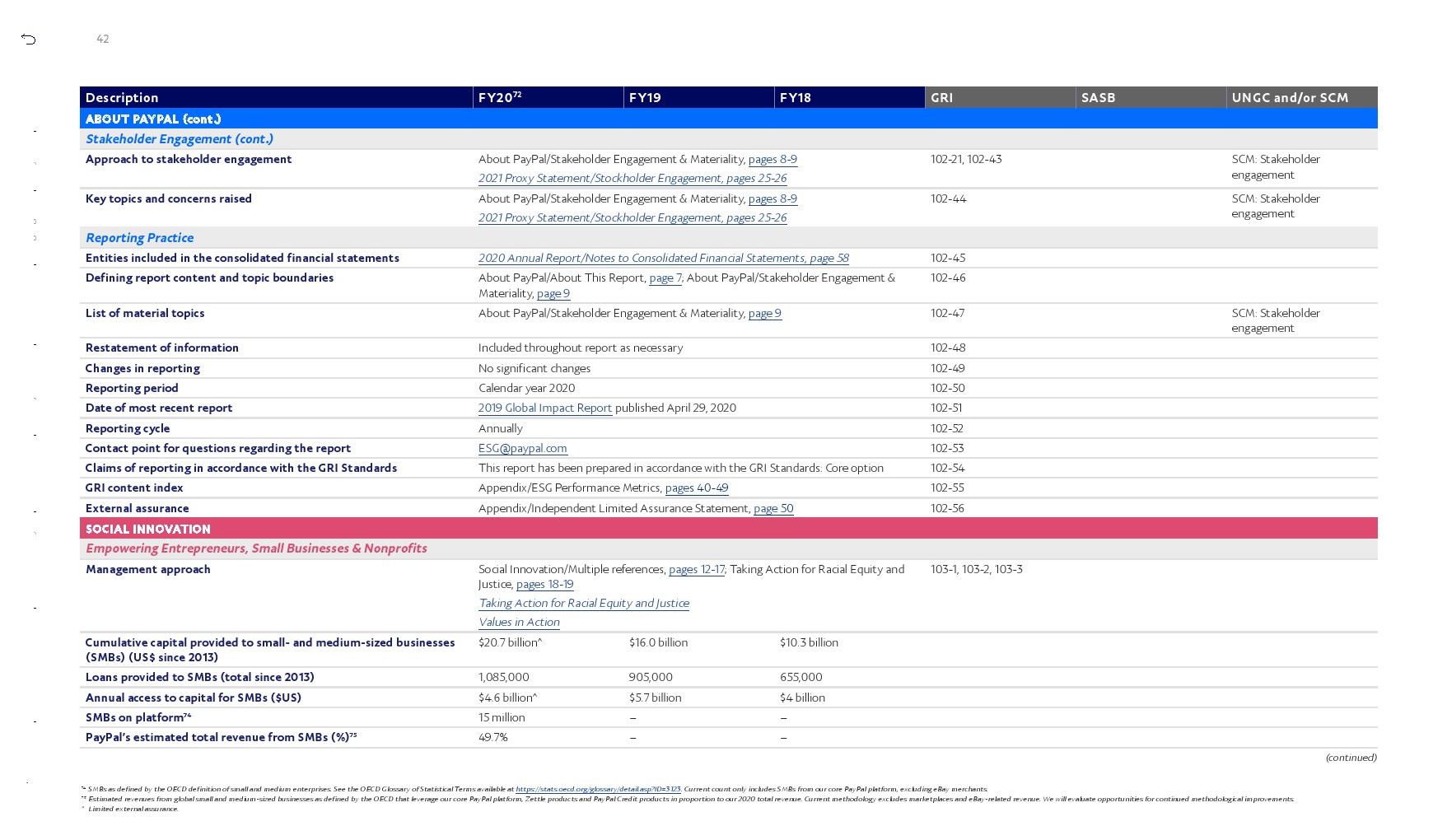Image resolution: width=1433 pixels, height=840 pixels.
Task: Click the ESG@paypal.com email link
Action: pos(523,449)
